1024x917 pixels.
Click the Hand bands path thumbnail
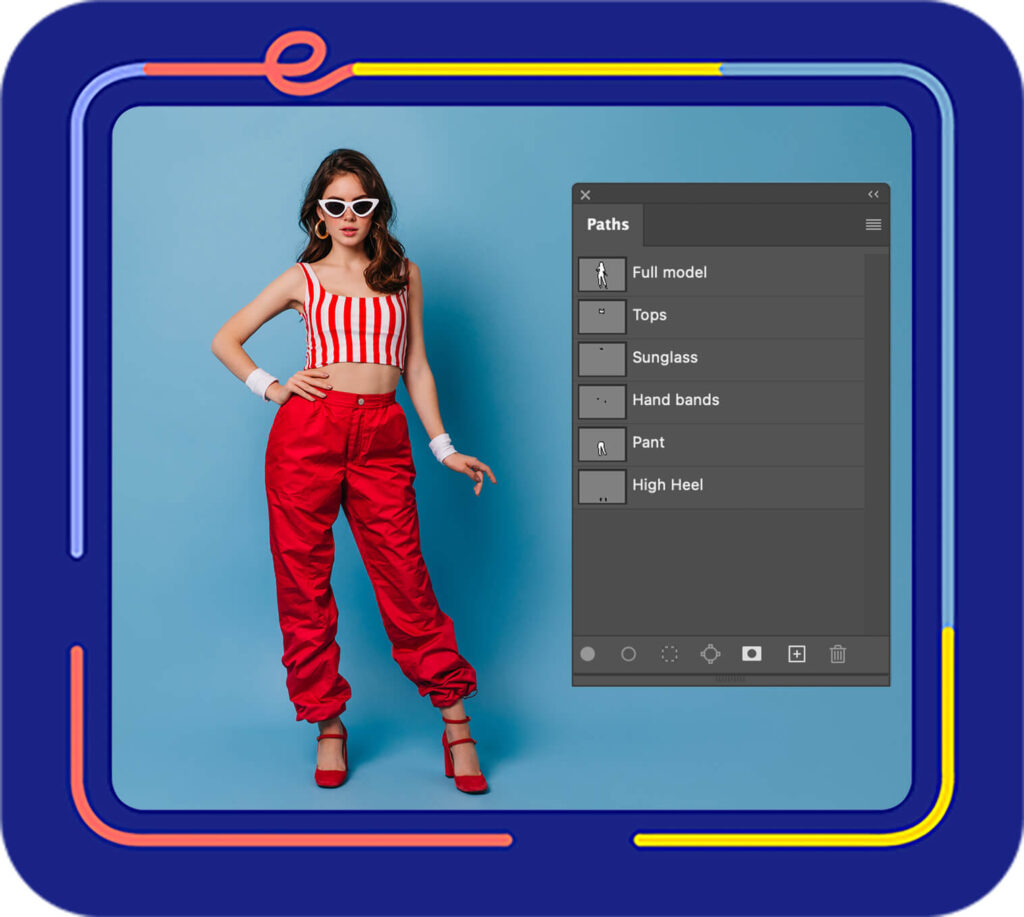pos(601,401)
